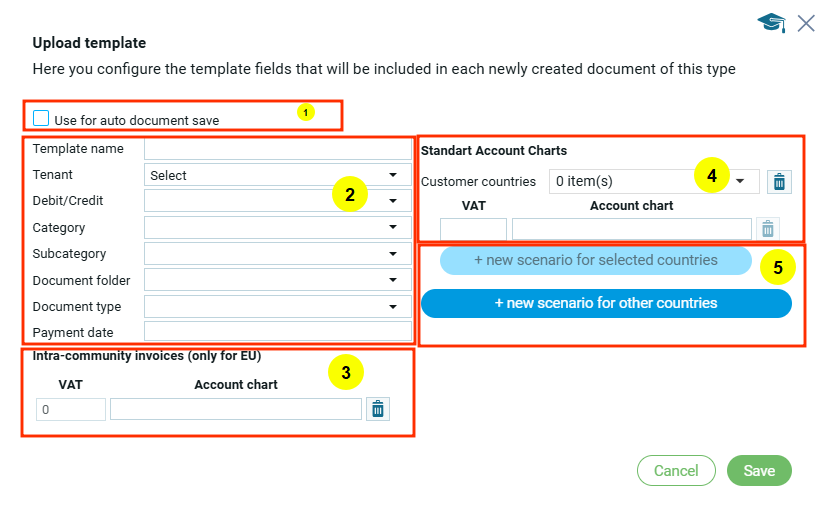Expand the Debit/Credit dropdown
Image resolution: width=823 pixels, height=513 pixels.
click(277, 201)
